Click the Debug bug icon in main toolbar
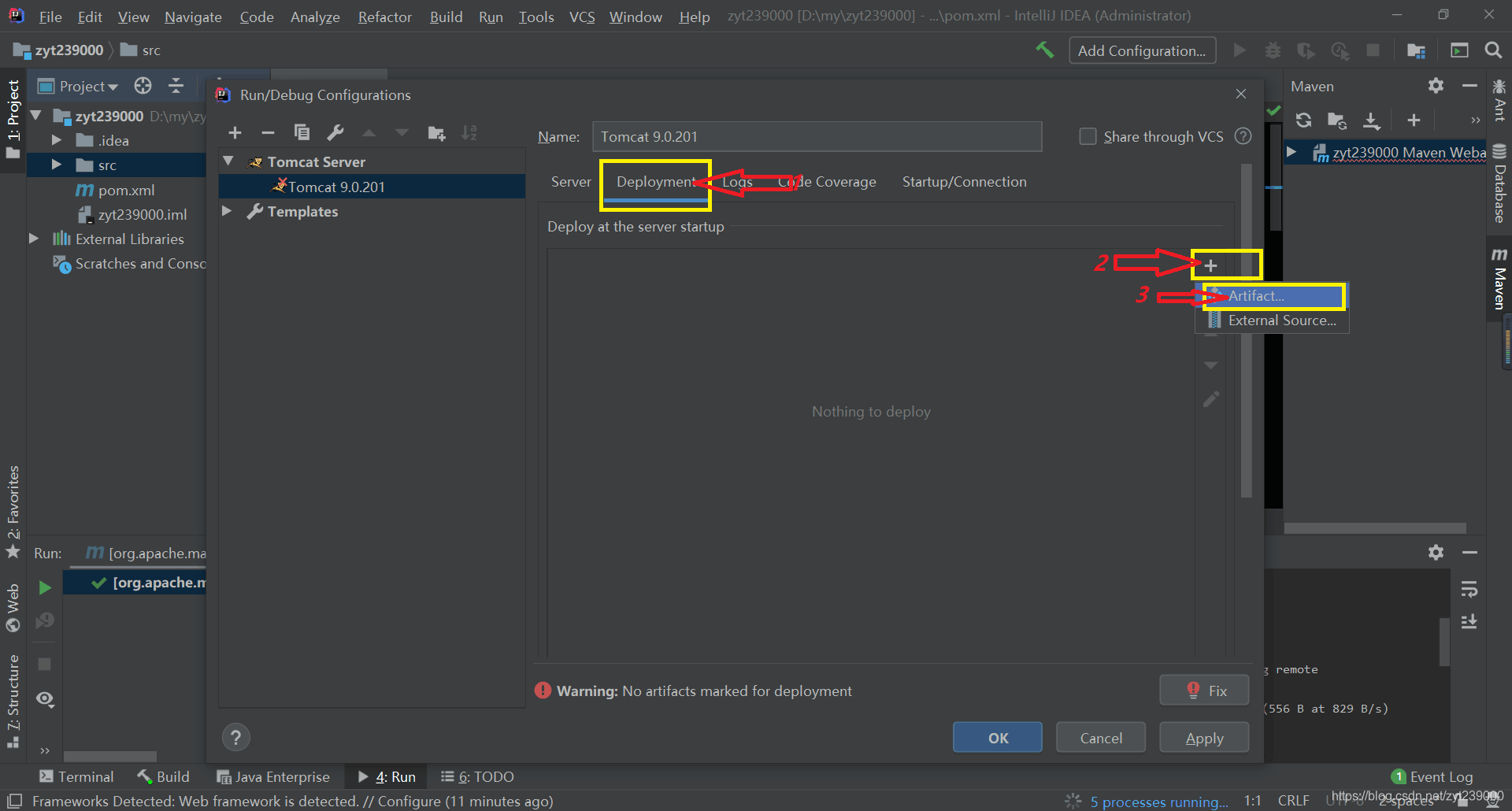The height and width of the screenshot is (811, 1512). click(x=1273, y=50)
